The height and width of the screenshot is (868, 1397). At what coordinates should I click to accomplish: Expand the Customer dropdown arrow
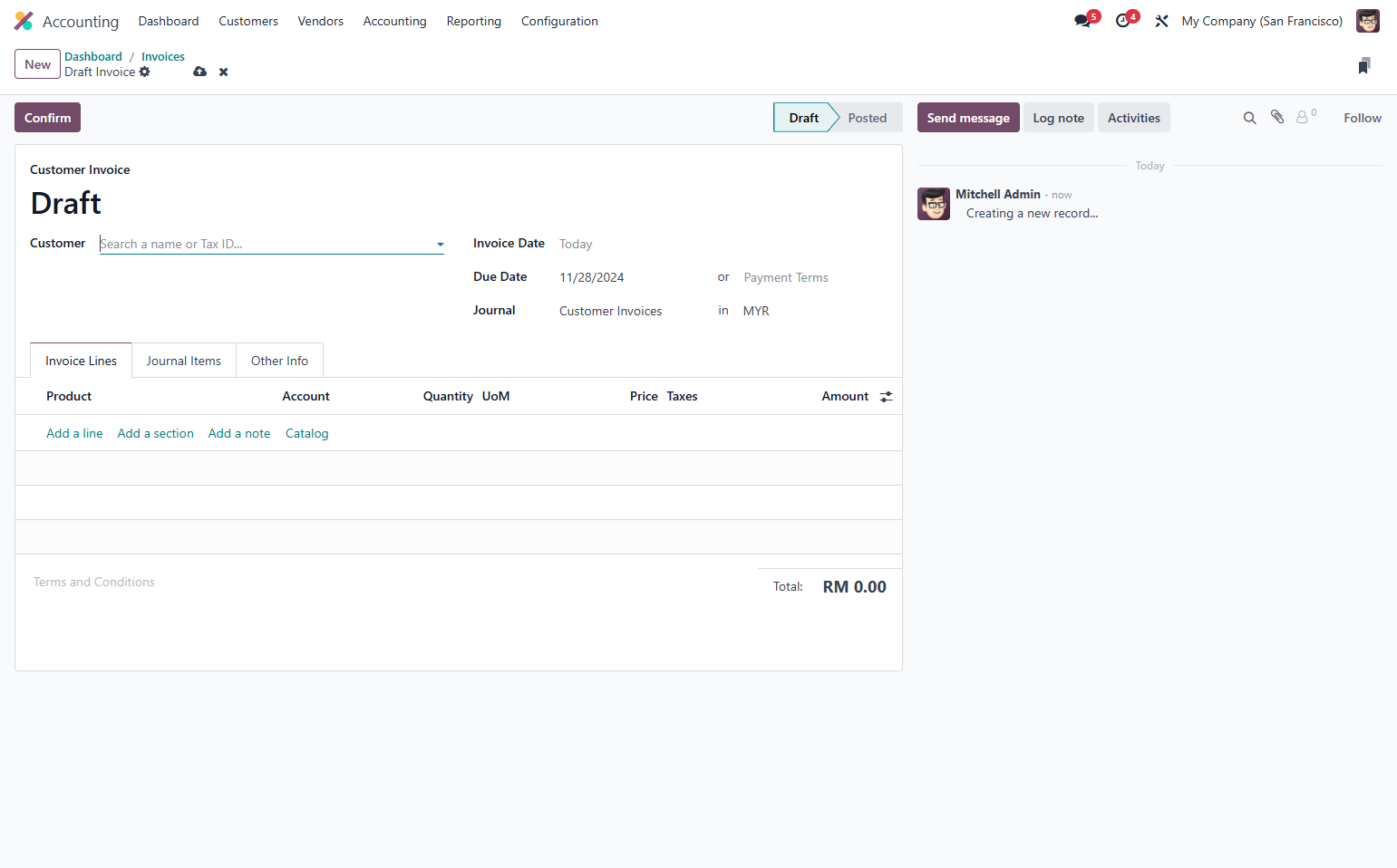pos(441,245)
